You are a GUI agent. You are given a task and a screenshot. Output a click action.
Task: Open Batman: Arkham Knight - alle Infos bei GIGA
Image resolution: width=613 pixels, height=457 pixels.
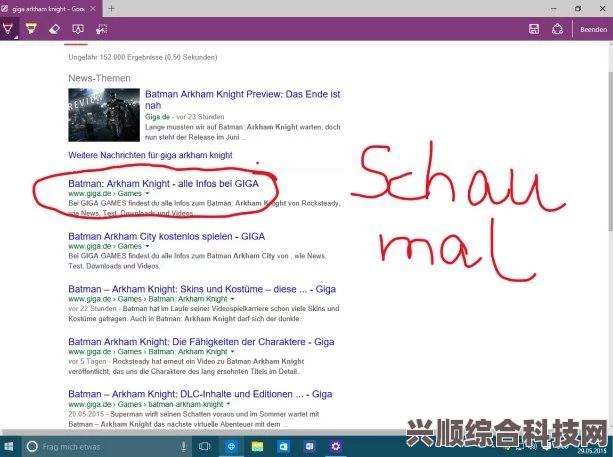tap(163, 183)
